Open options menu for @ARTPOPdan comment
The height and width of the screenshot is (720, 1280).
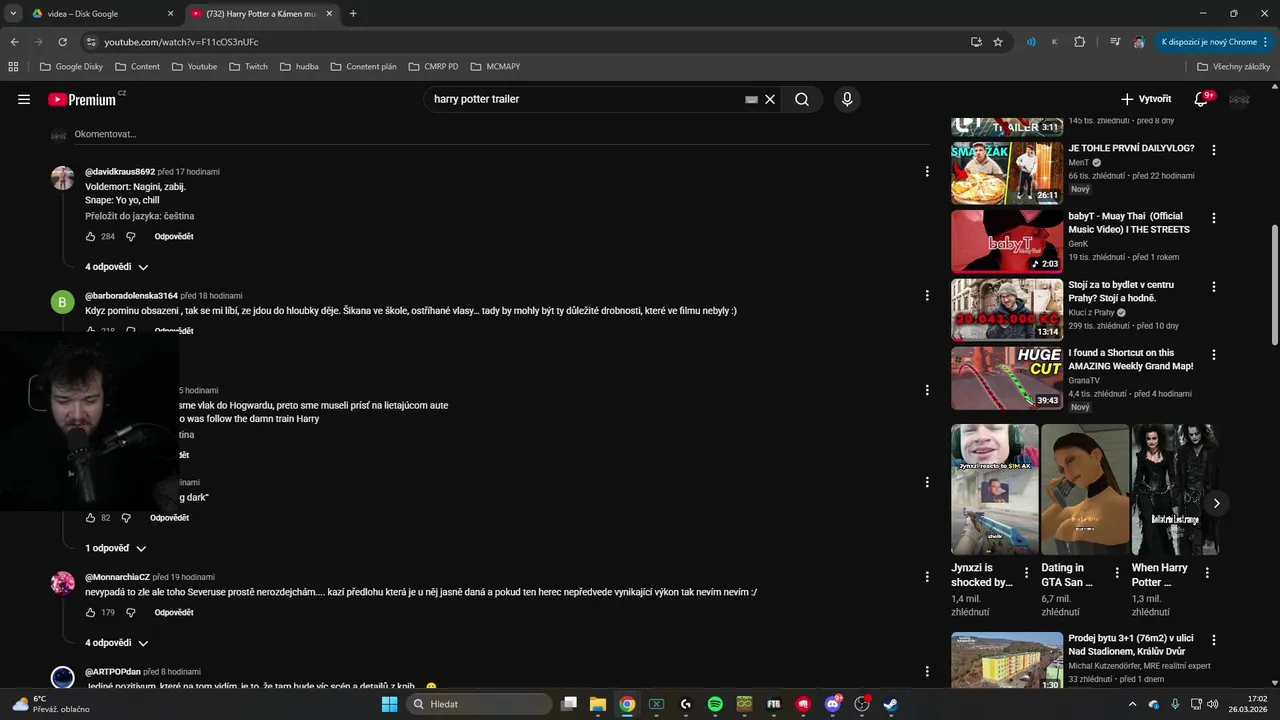pos(927,672)
